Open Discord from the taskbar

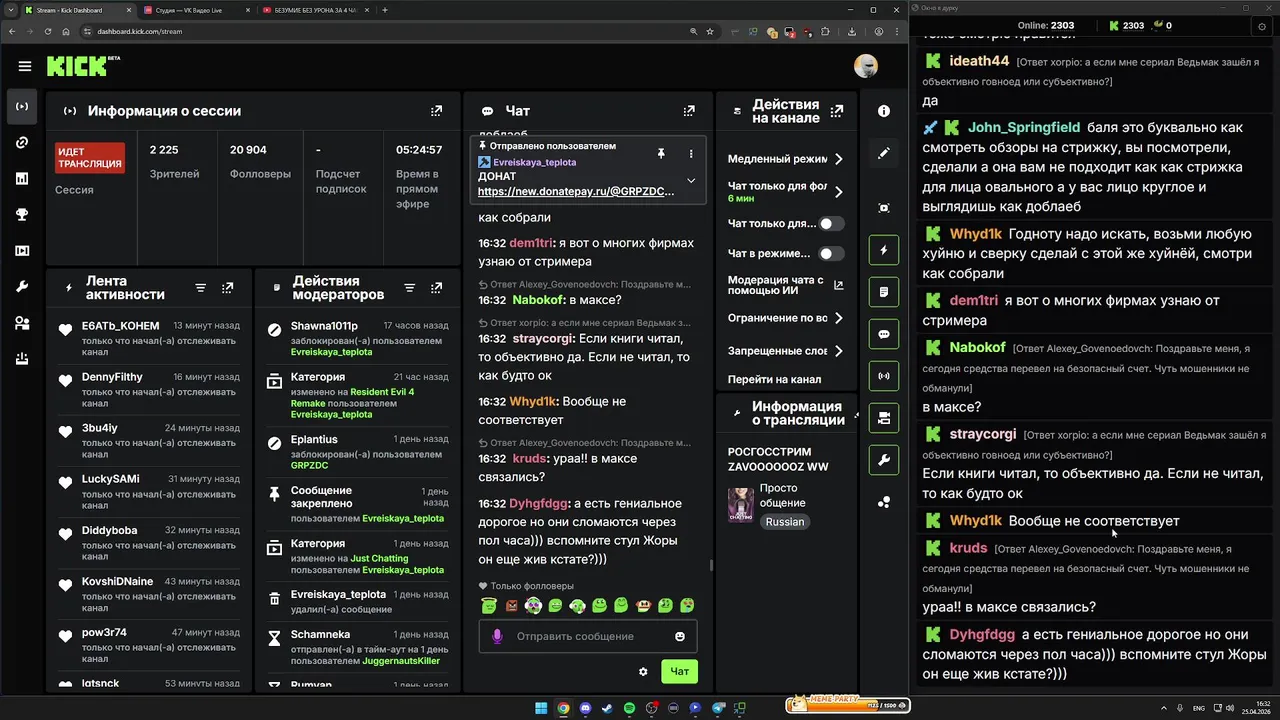[x=585, y=708]
